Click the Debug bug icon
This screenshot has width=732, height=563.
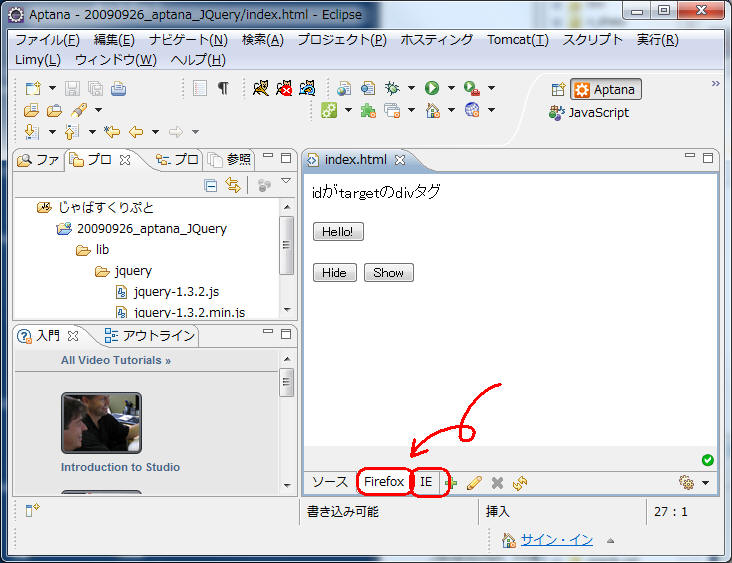392,88
